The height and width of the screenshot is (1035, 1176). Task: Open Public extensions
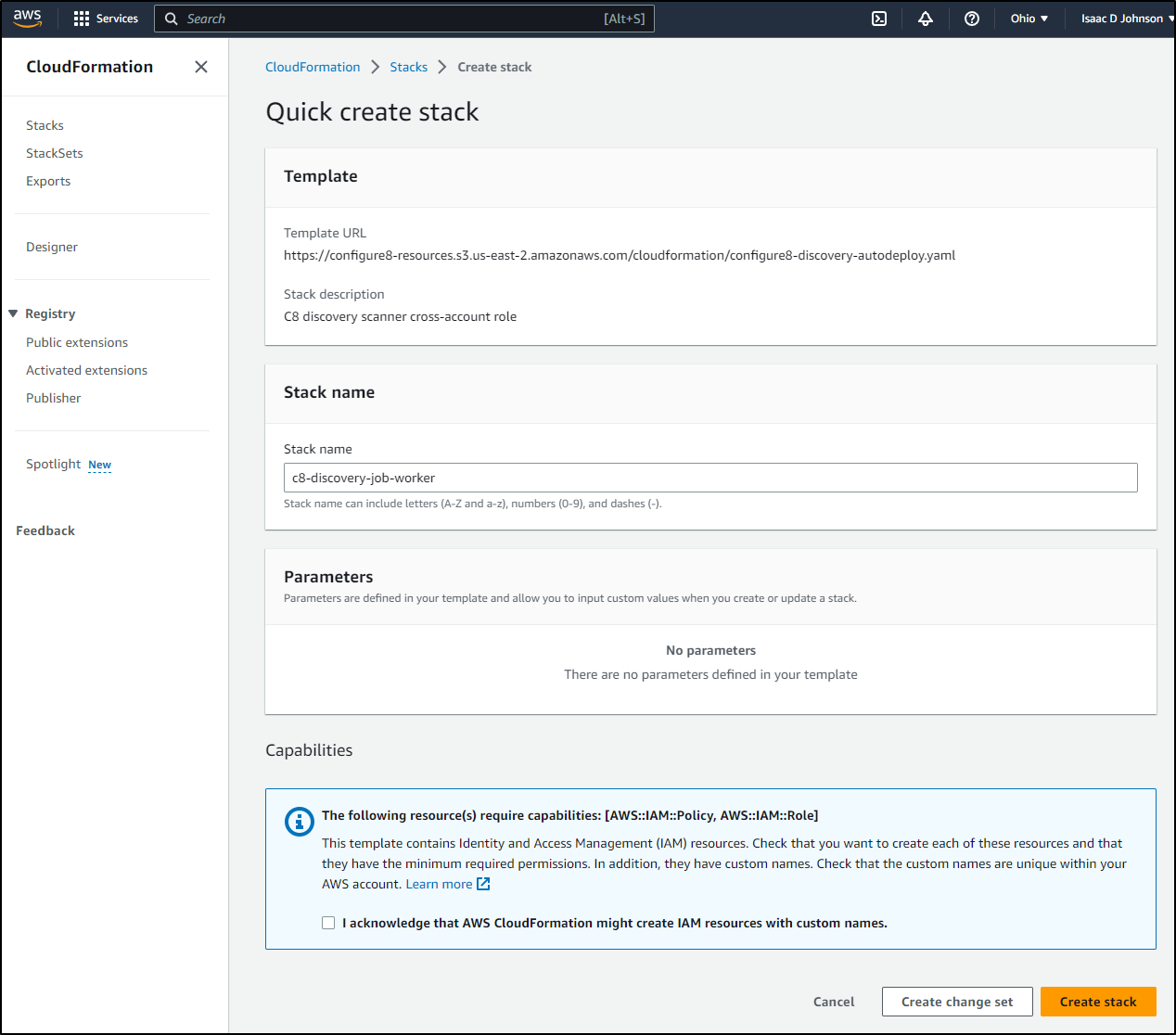[x=77, y=342]
